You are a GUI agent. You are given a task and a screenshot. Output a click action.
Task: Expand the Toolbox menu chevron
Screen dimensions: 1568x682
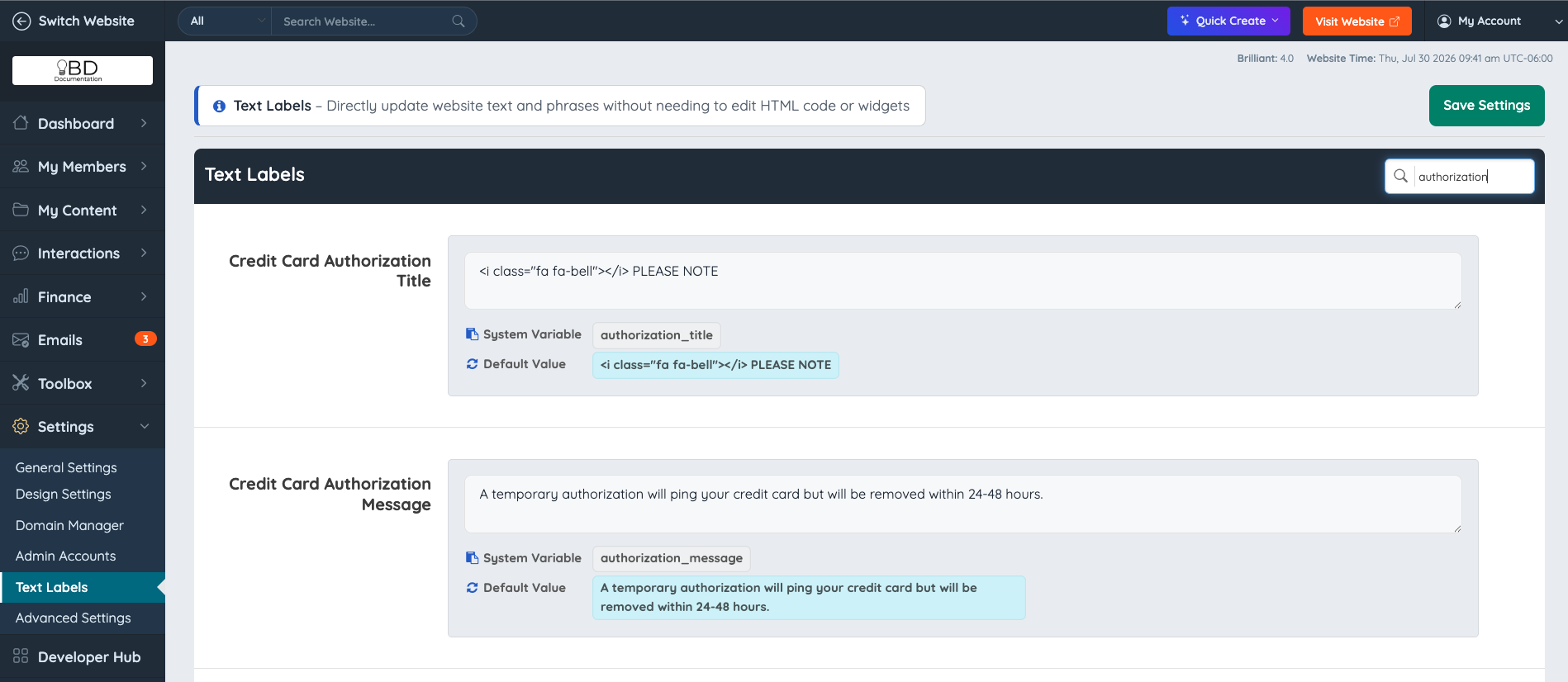144,383
